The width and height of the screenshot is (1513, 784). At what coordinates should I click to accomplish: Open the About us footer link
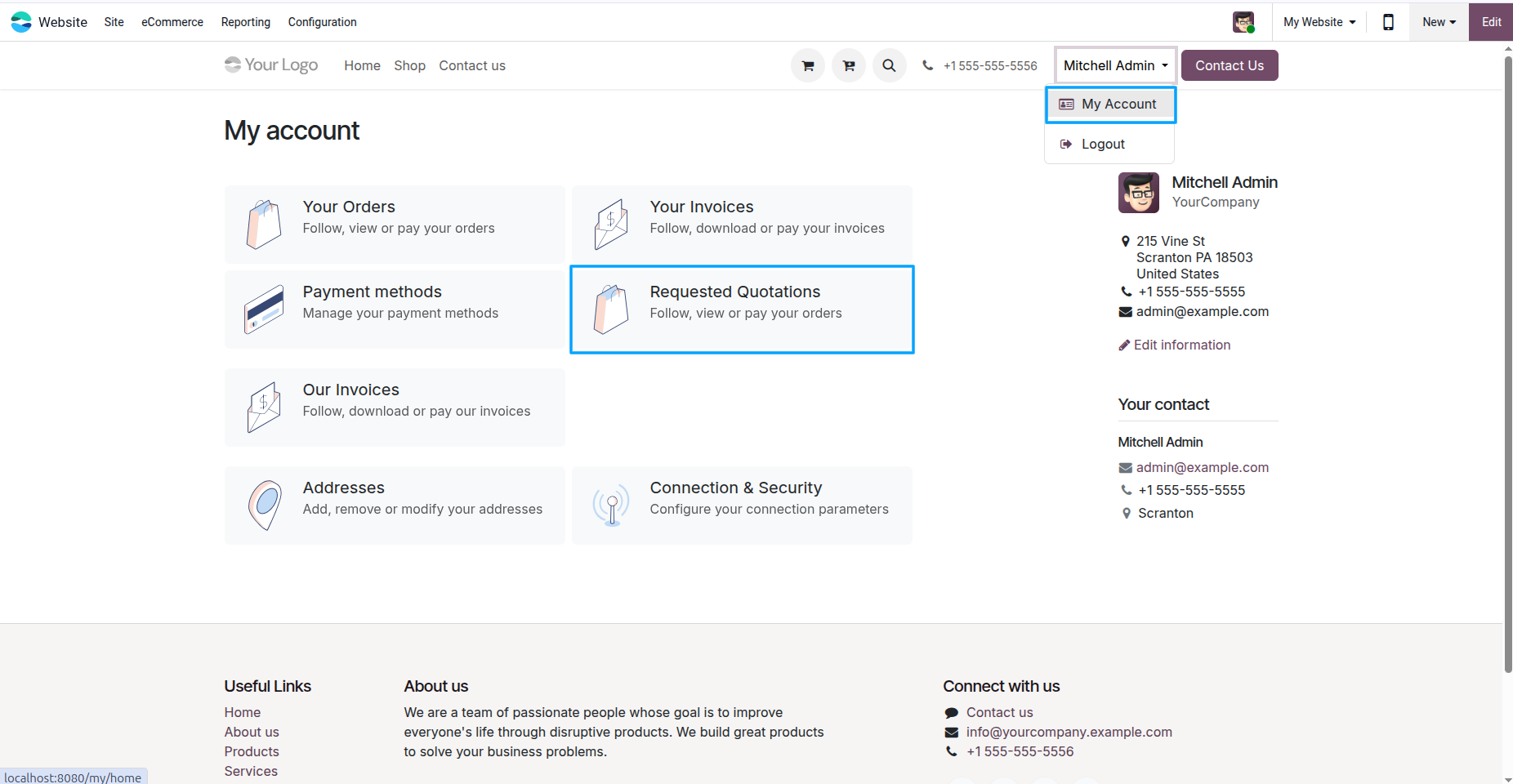coord(252,732)
